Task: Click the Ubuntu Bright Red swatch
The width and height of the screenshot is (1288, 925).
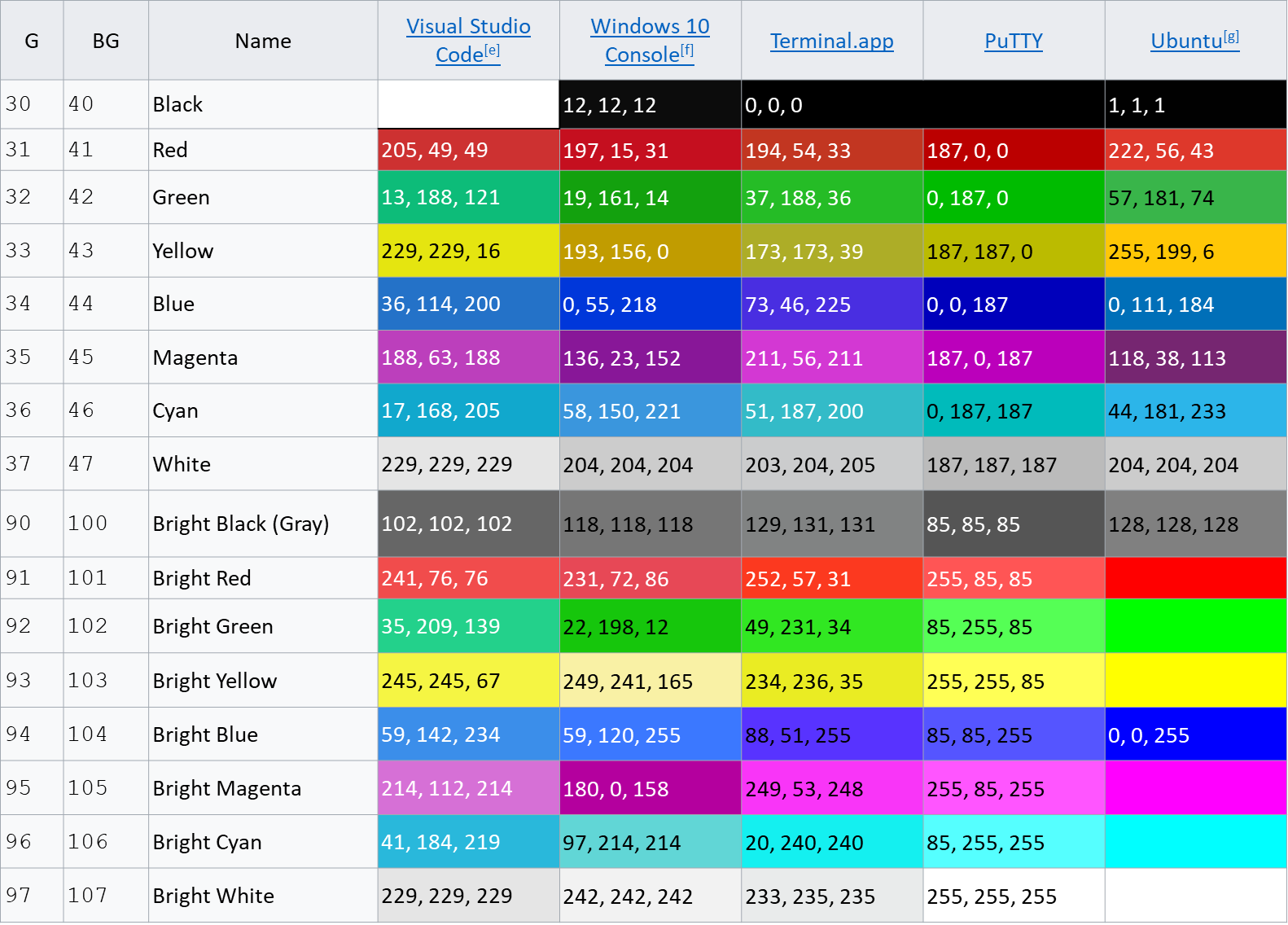Action: click(1195, 578)
